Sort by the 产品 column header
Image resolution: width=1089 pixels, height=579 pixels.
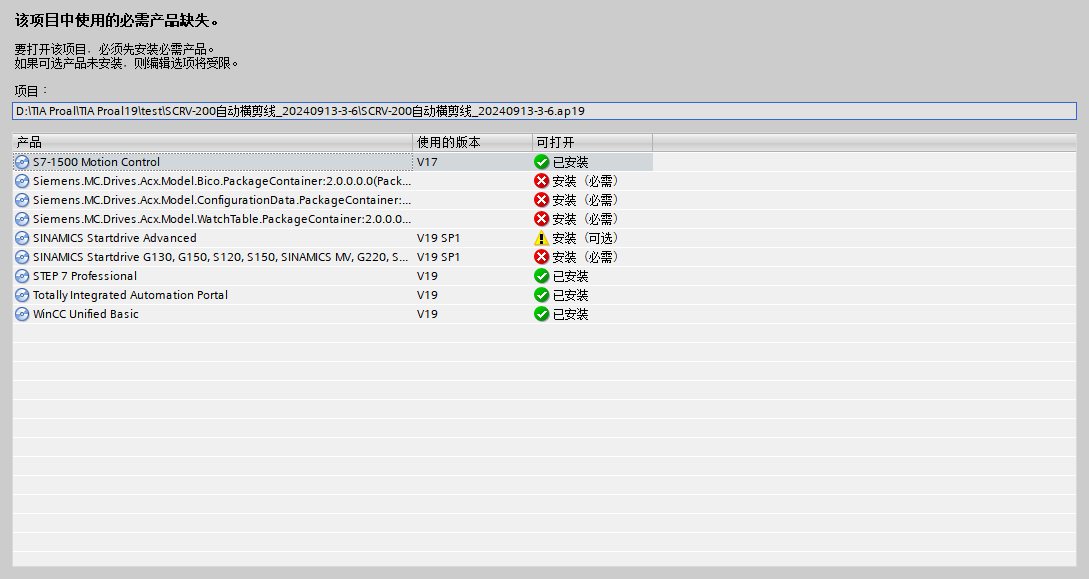pyautogui.click(x=212, y=142)
